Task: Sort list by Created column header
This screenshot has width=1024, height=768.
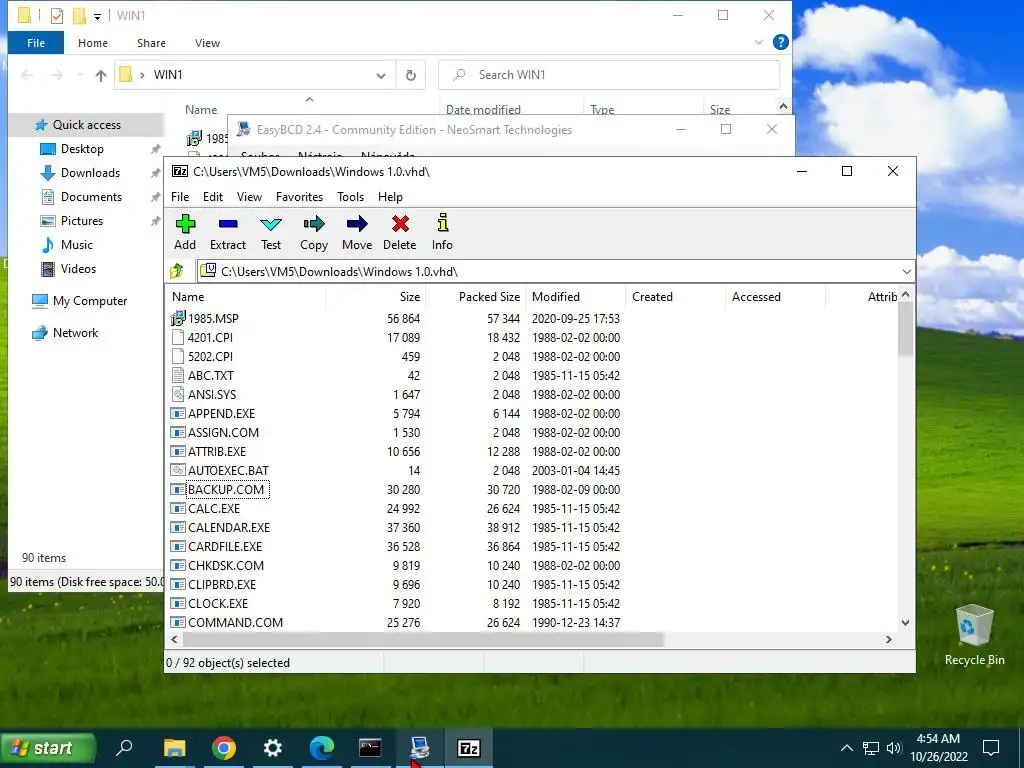Action: [675, 296]
